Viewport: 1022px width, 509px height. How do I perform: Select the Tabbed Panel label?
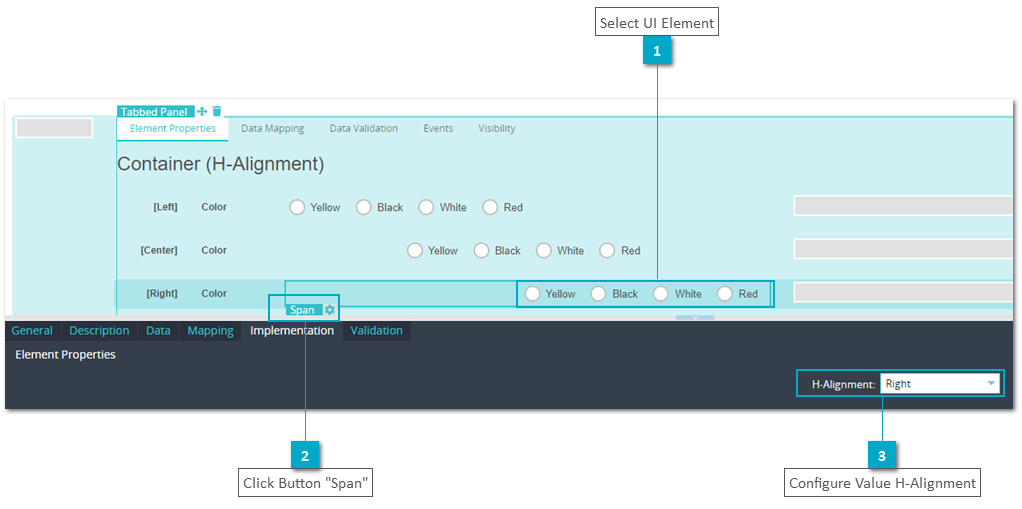(x=155, y=112)
